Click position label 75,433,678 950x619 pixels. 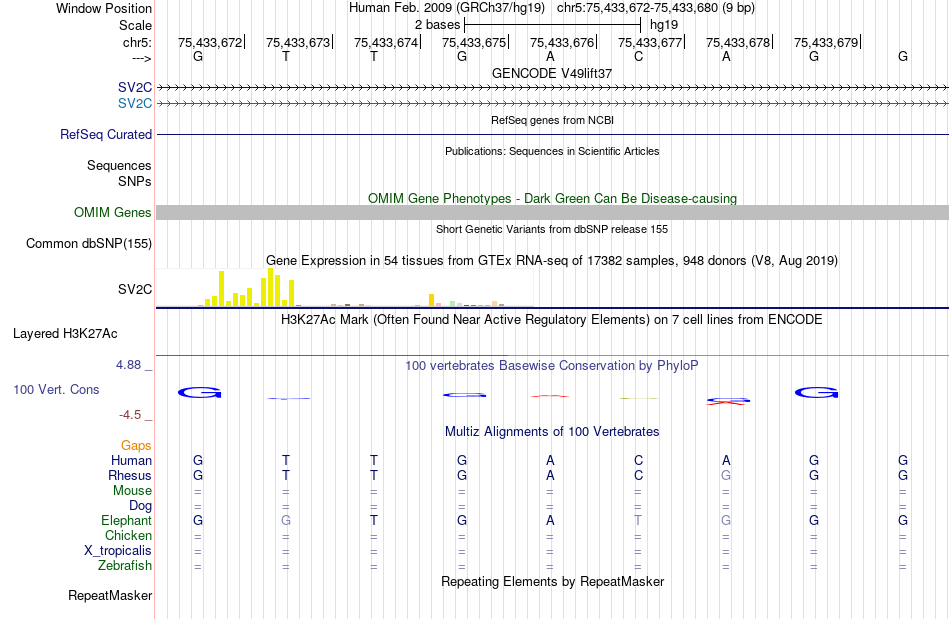coord(738,42)
